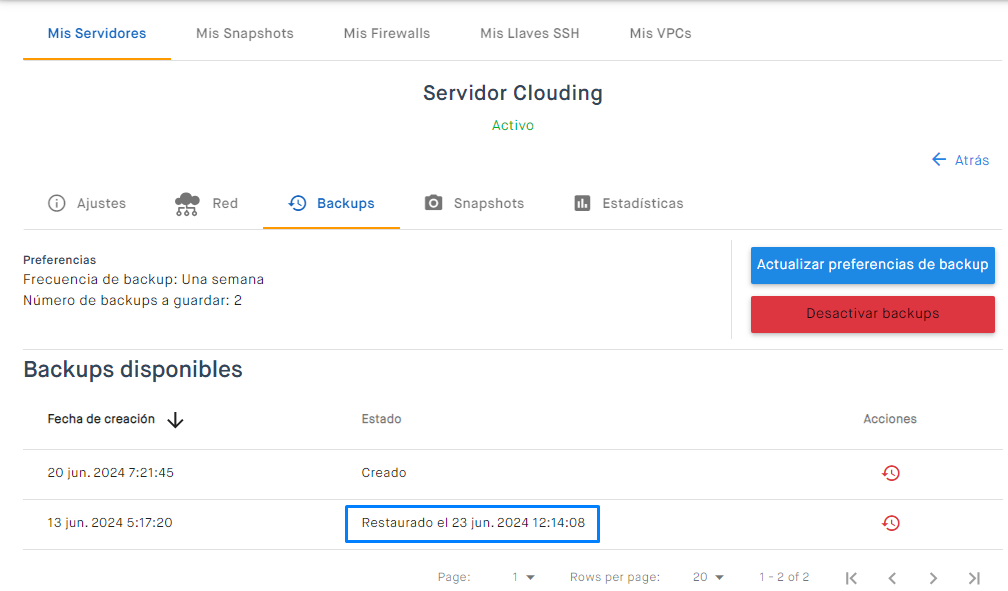Open the Mis VPCs tab

(661, 33)
